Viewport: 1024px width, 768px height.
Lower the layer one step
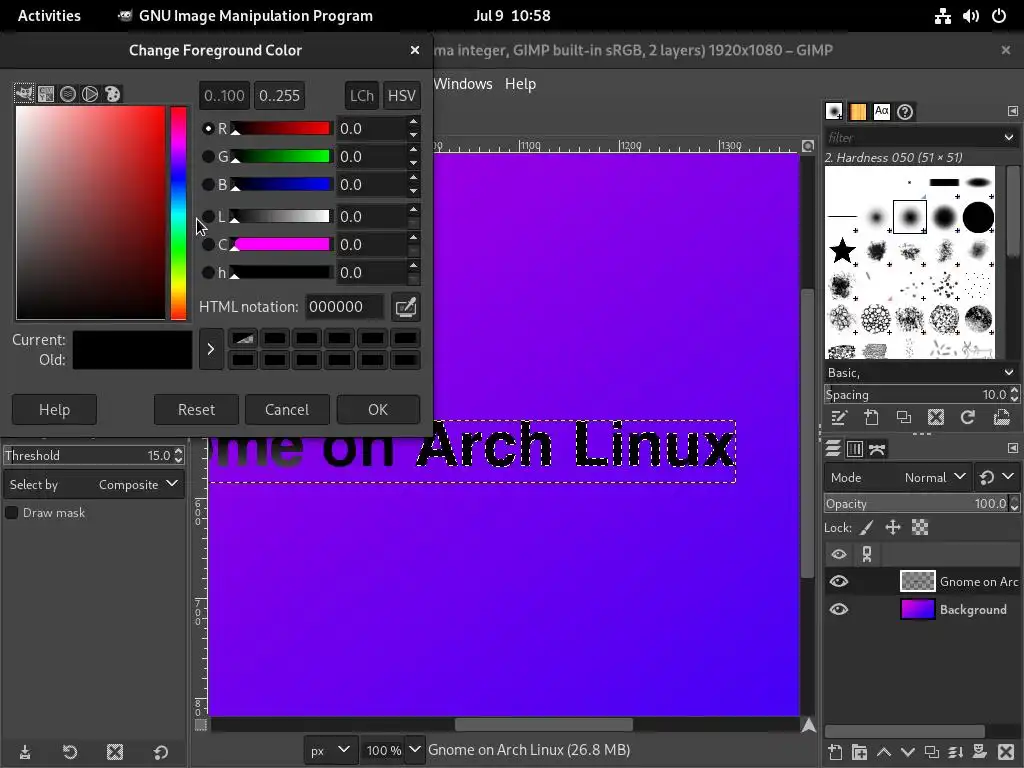click(x=907, y=752)
